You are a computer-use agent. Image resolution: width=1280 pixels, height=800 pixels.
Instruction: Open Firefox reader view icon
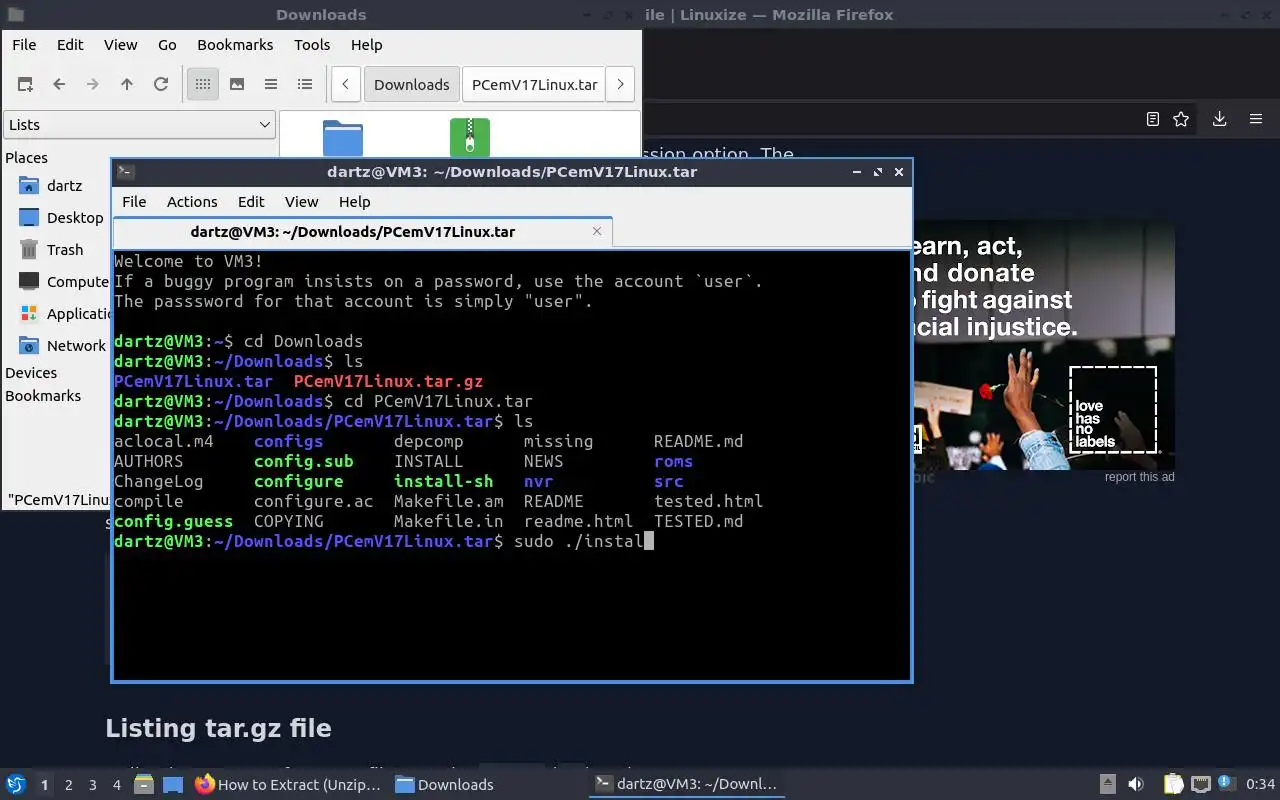(x=1153, y=119)
